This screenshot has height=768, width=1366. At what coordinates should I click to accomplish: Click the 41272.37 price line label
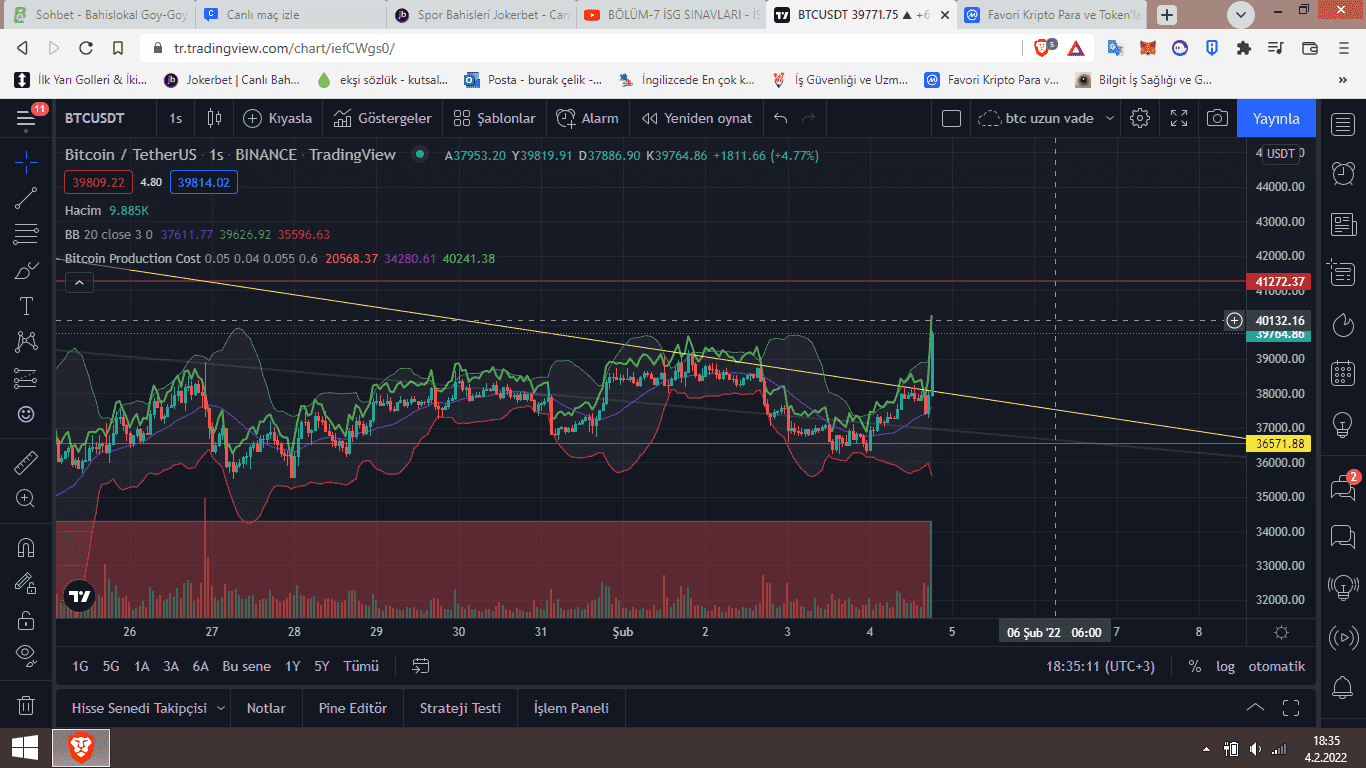[1281, 282]
